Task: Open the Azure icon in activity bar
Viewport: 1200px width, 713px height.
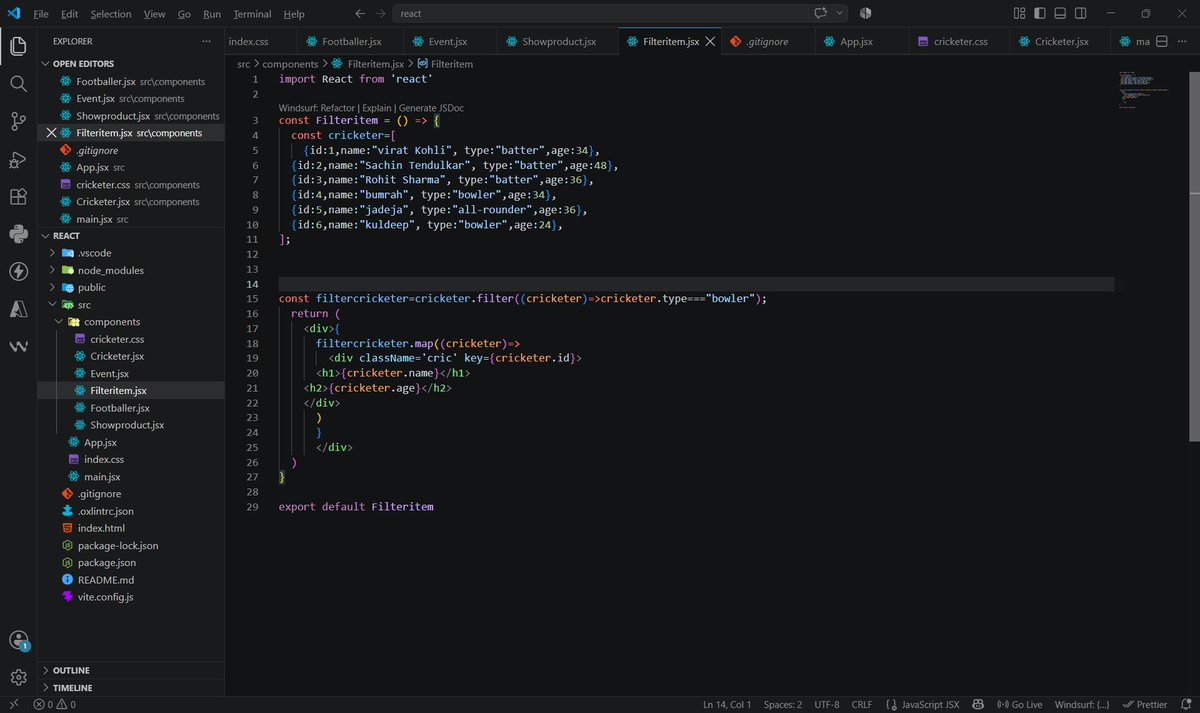Action: coord(18,309)
